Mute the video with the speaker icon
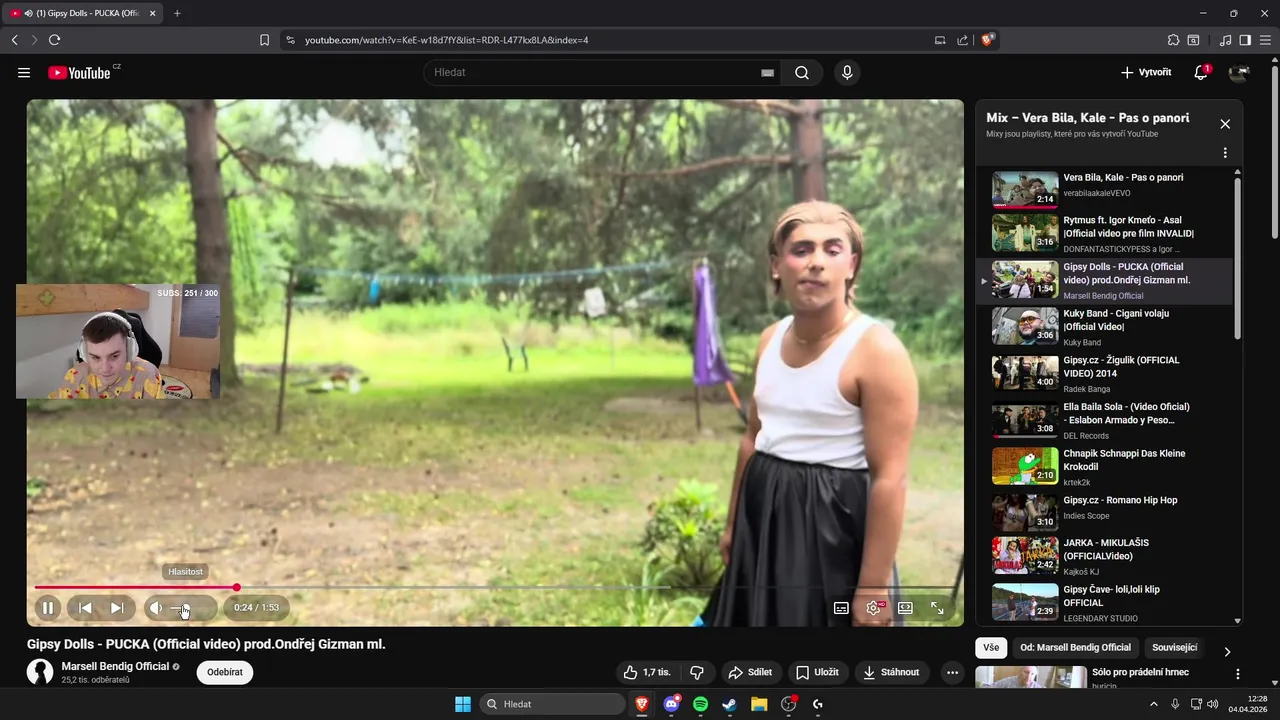This screenshot has height=720, width=1280. click(156, 607)
